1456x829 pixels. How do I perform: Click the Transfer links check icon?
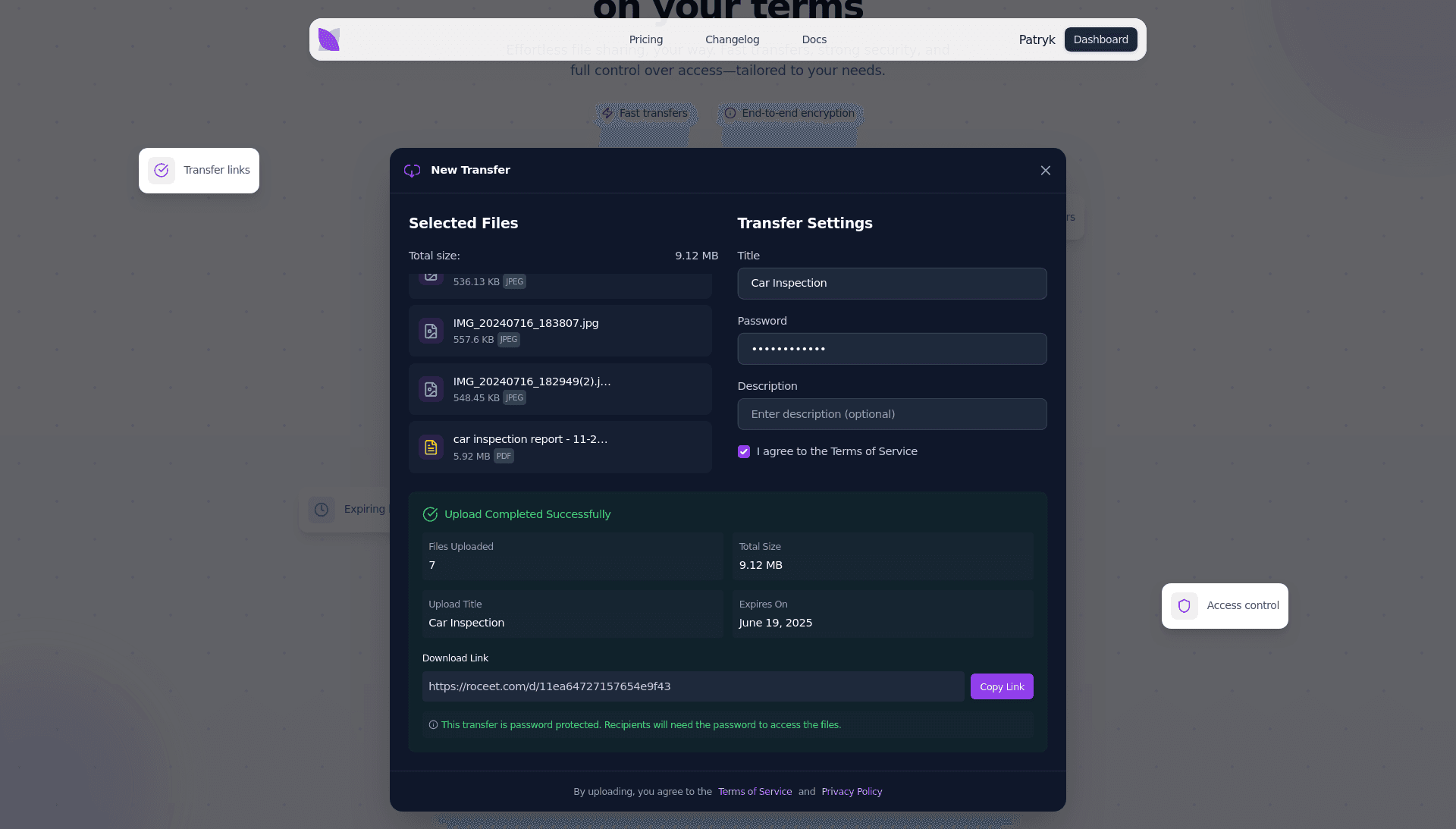[x=162, y=171]
